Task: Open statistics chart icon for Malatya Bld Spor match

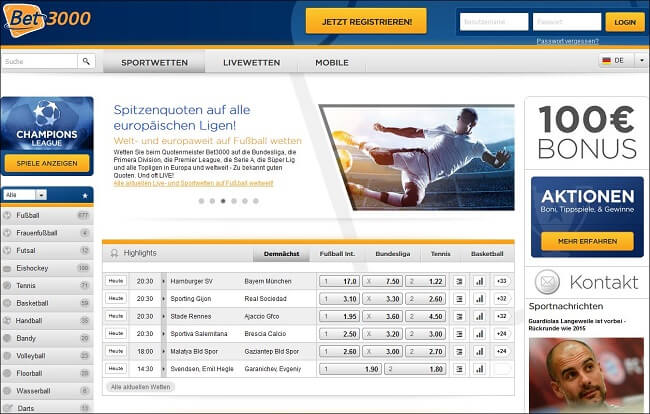Action: [480, 351]
